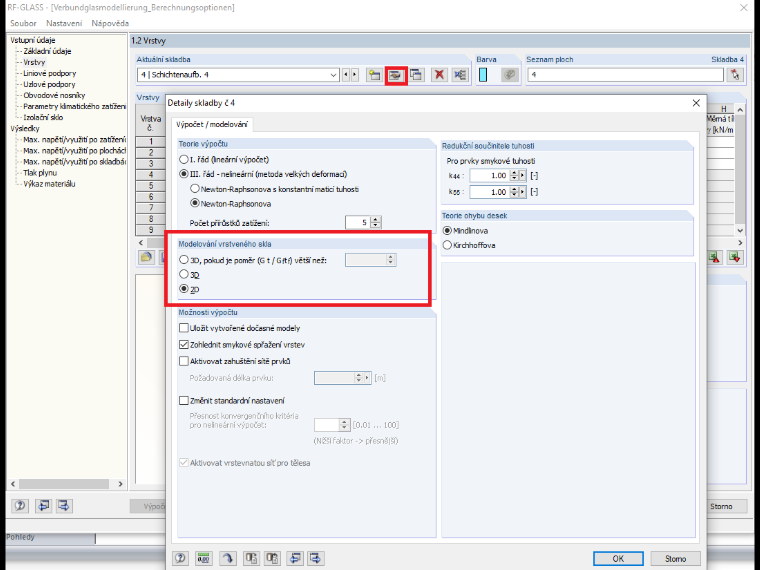
Task: Toggle Zohlednit smykové spřažení vrstev checkbox
Action: tap(184, 345)
